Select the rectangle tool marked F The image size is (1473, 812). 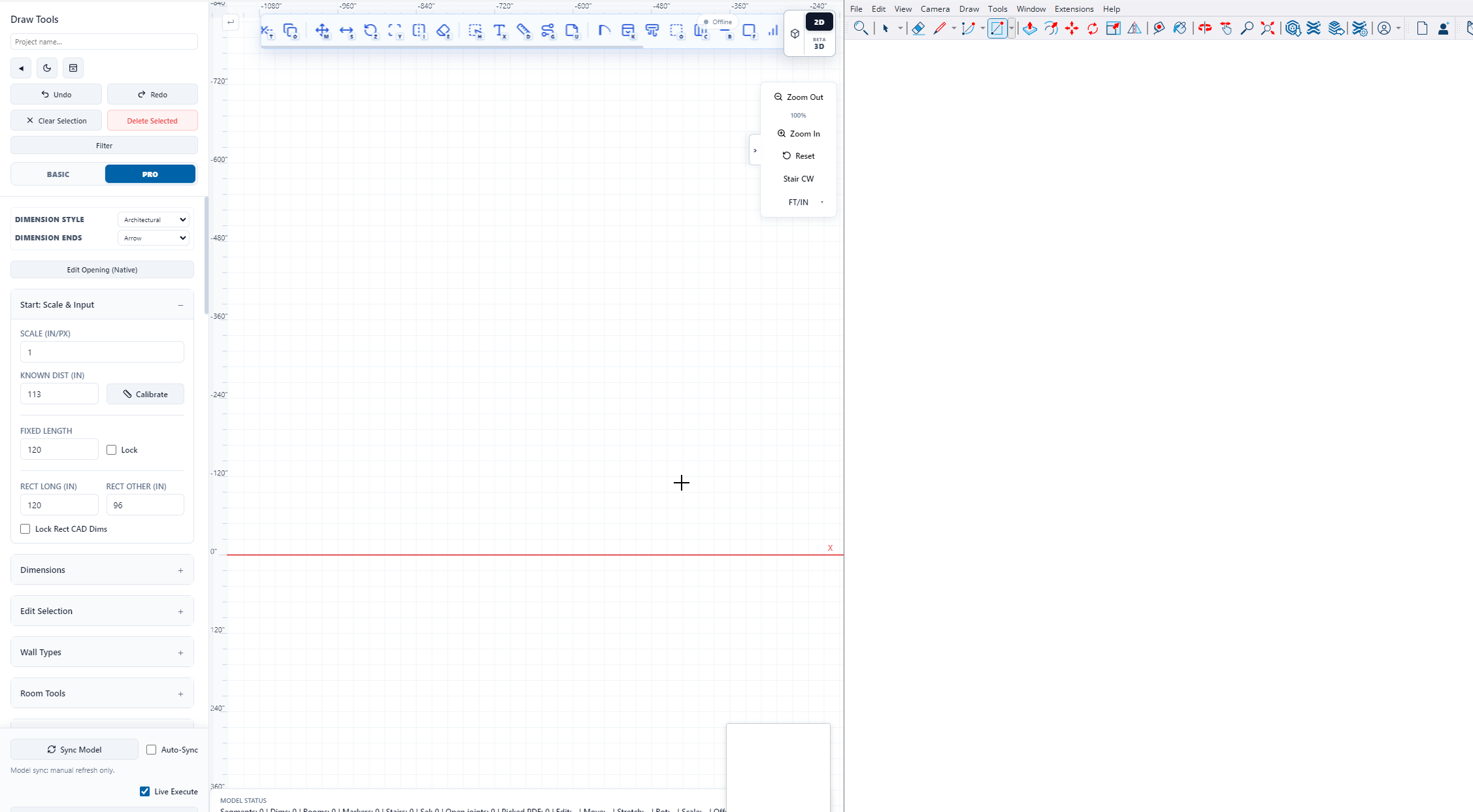coord(750,31)
